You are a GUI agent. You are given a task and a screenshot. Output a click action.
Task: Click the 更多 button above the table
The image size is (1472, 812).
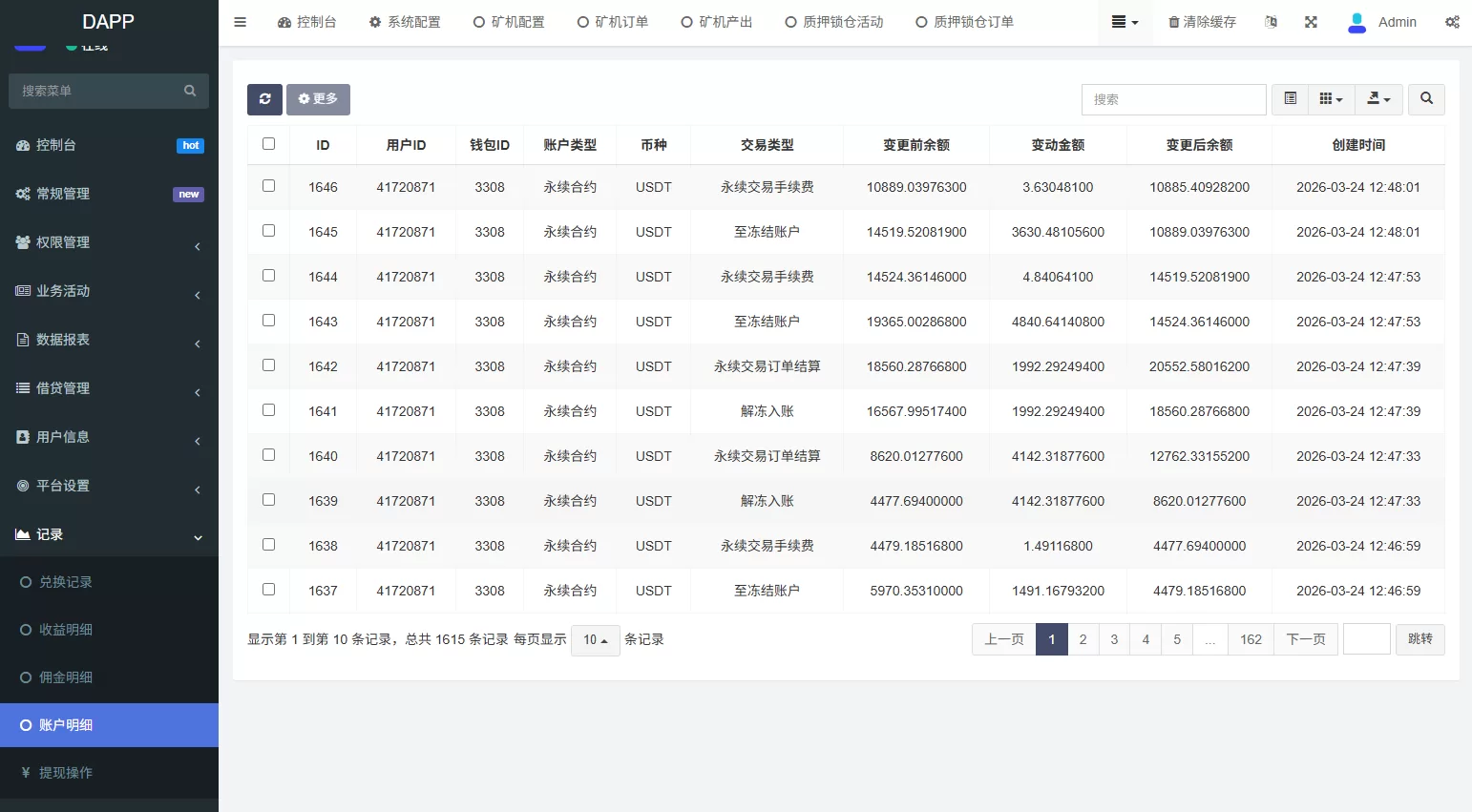pos(318,99)
